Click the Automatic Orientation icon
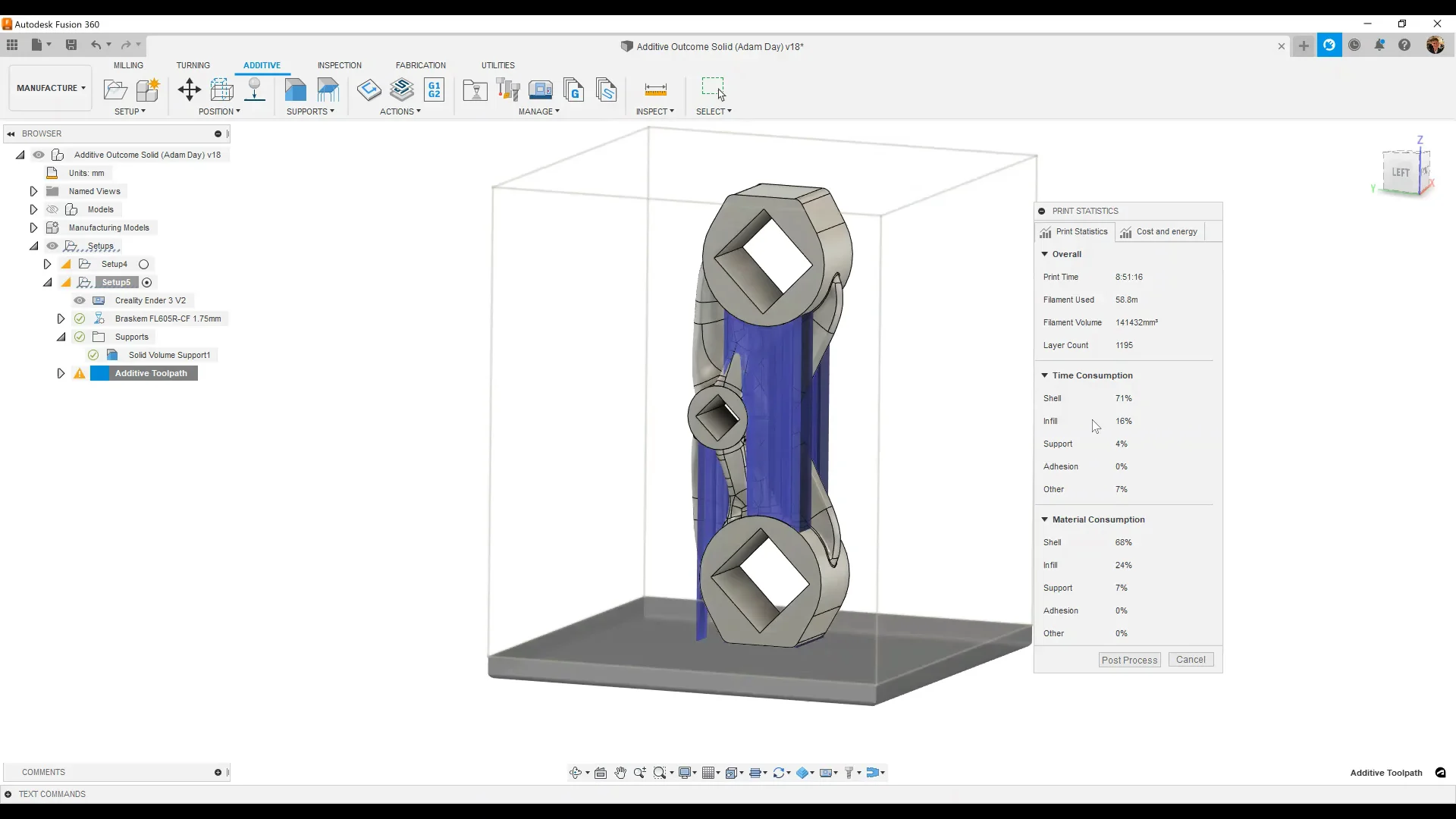The height and width of the screenshot is (819, 1456). coord(221,89)
